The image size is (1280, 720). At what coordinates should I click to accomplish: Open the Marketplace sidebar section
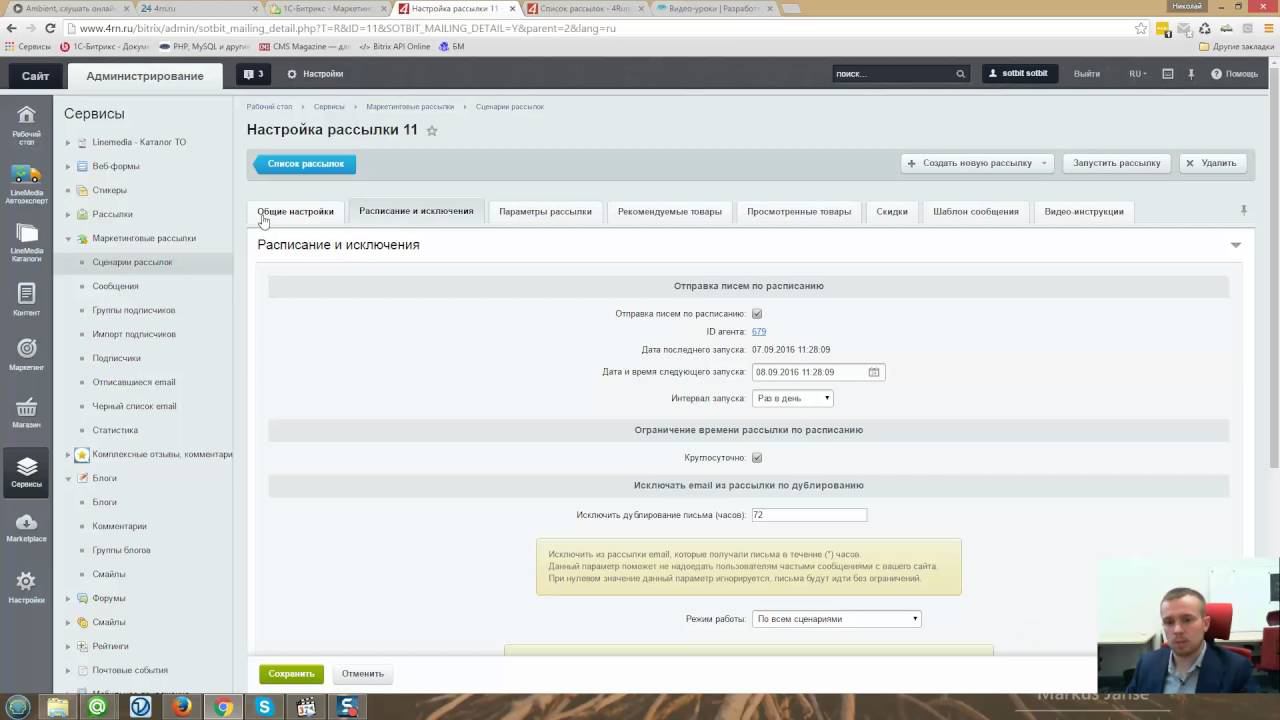coord(26,528)
